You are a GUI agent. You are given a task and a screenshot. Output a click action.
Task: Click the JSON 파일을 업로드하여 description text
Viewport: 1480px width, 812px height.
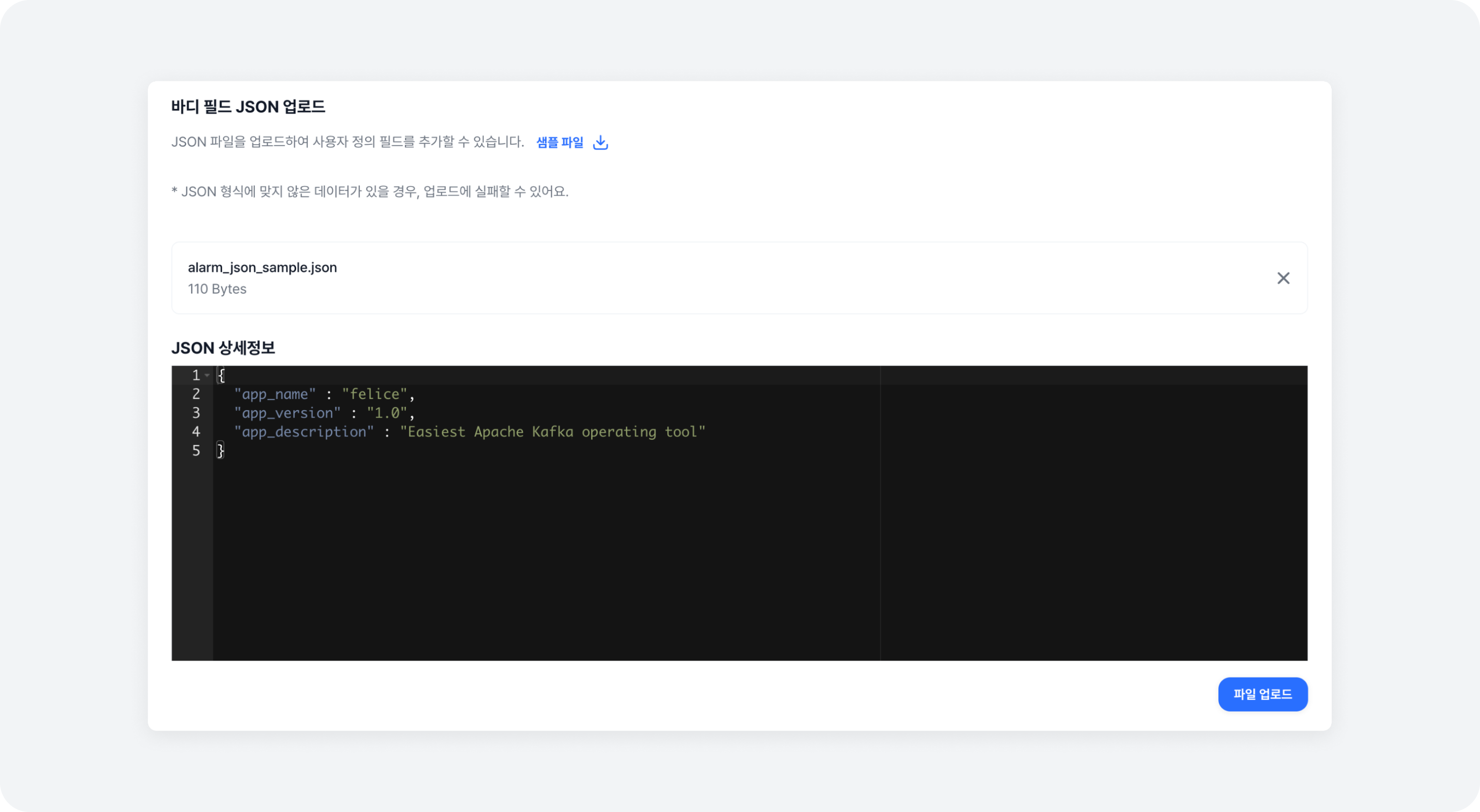tap(348, 142)
